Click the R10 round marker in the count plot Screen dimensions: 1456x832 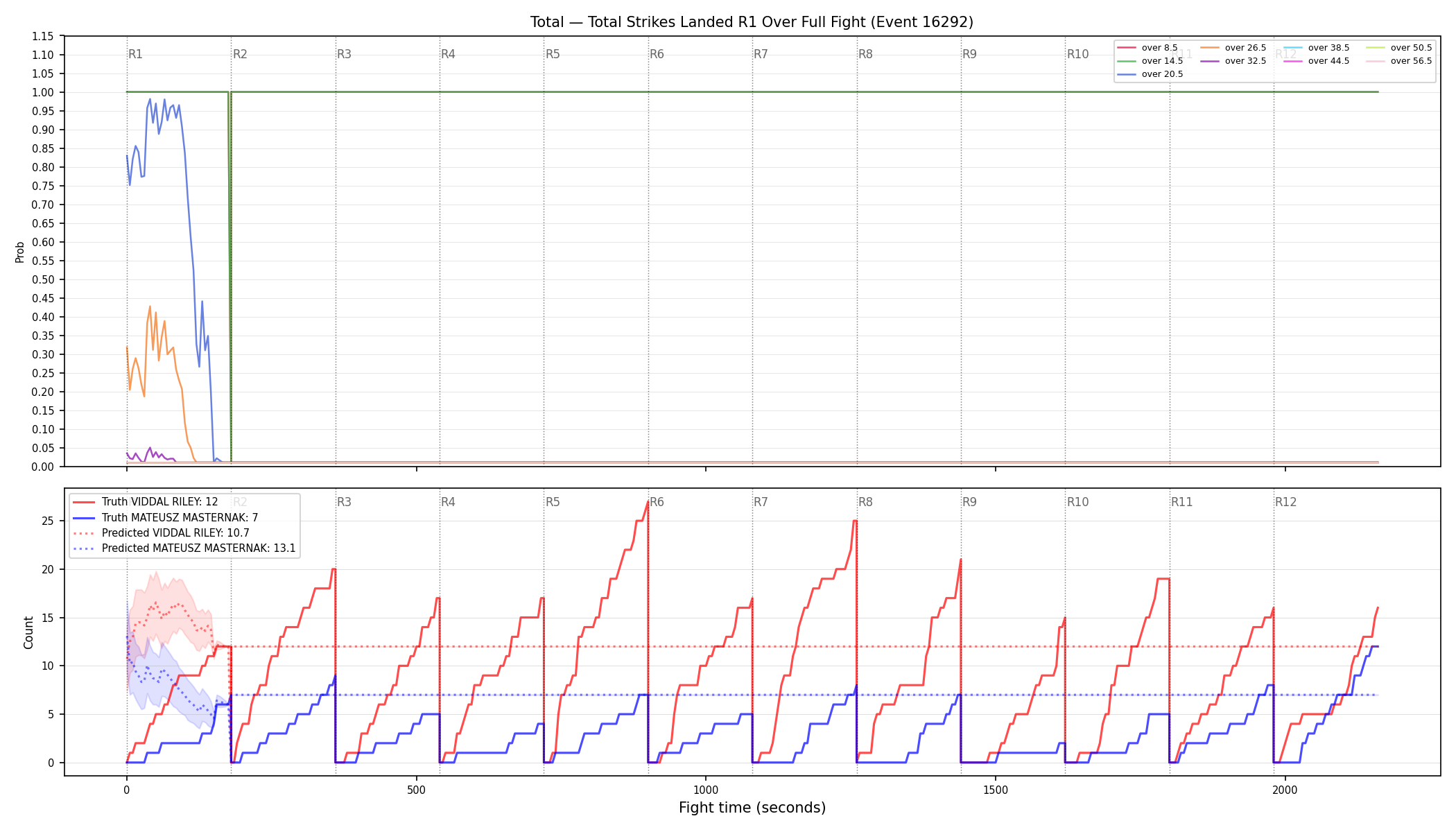1077,502
